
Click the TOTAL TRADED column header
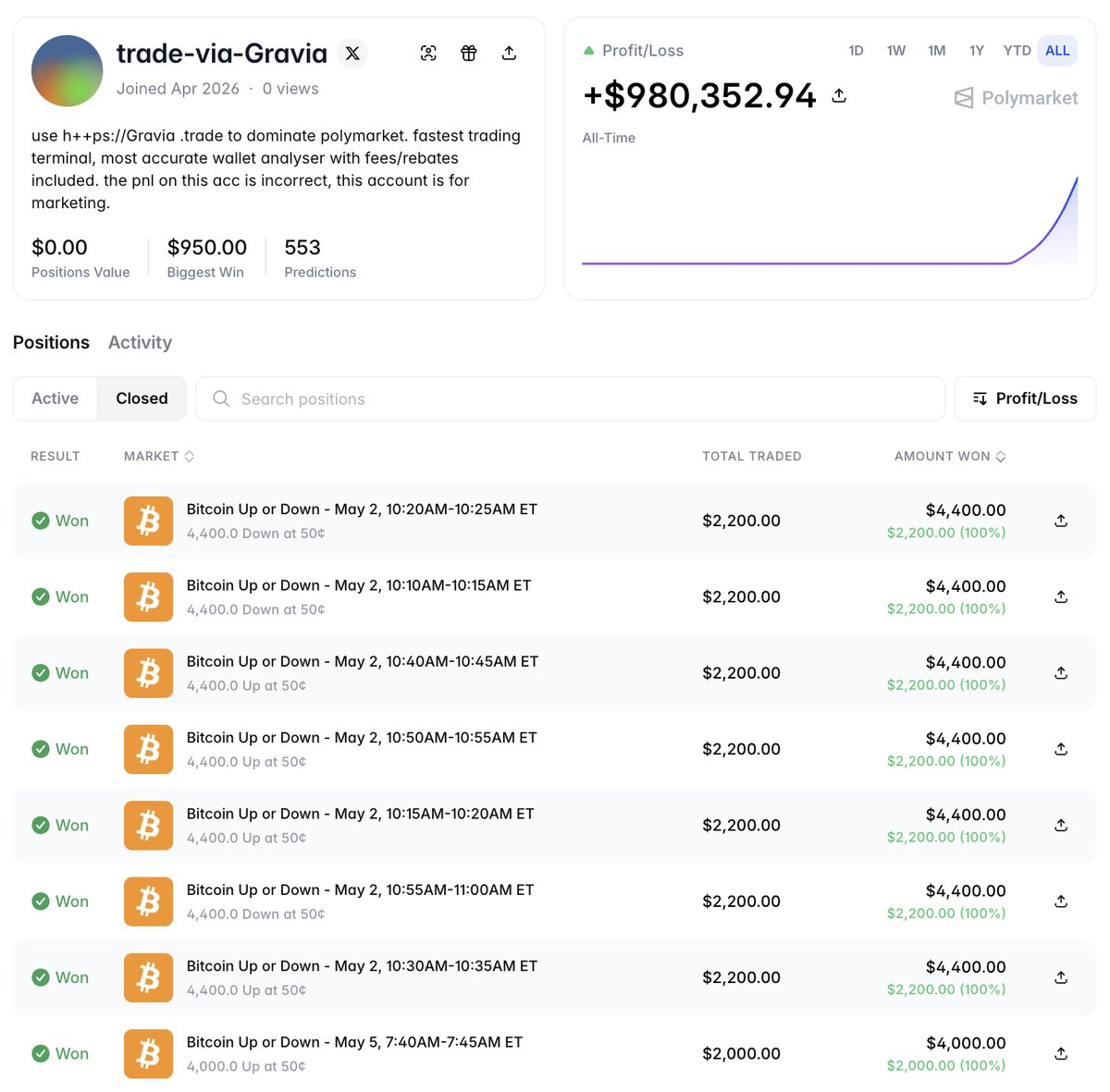click(x=752, y=456)
